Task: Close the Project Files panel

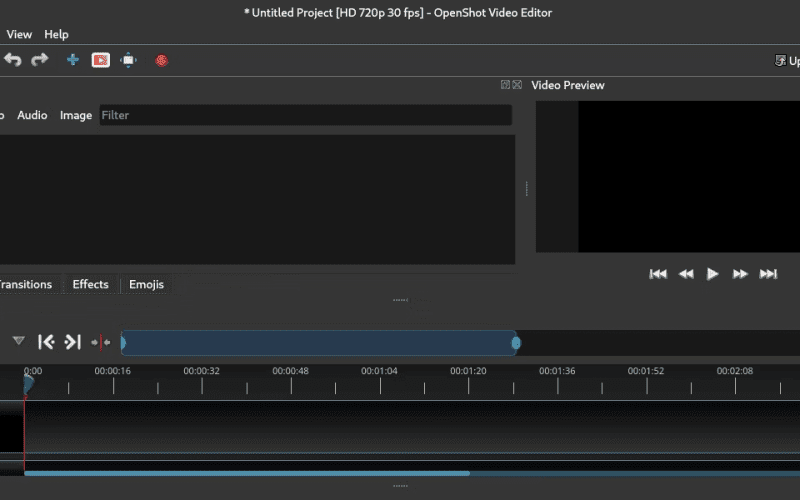Action: [517, 85]
